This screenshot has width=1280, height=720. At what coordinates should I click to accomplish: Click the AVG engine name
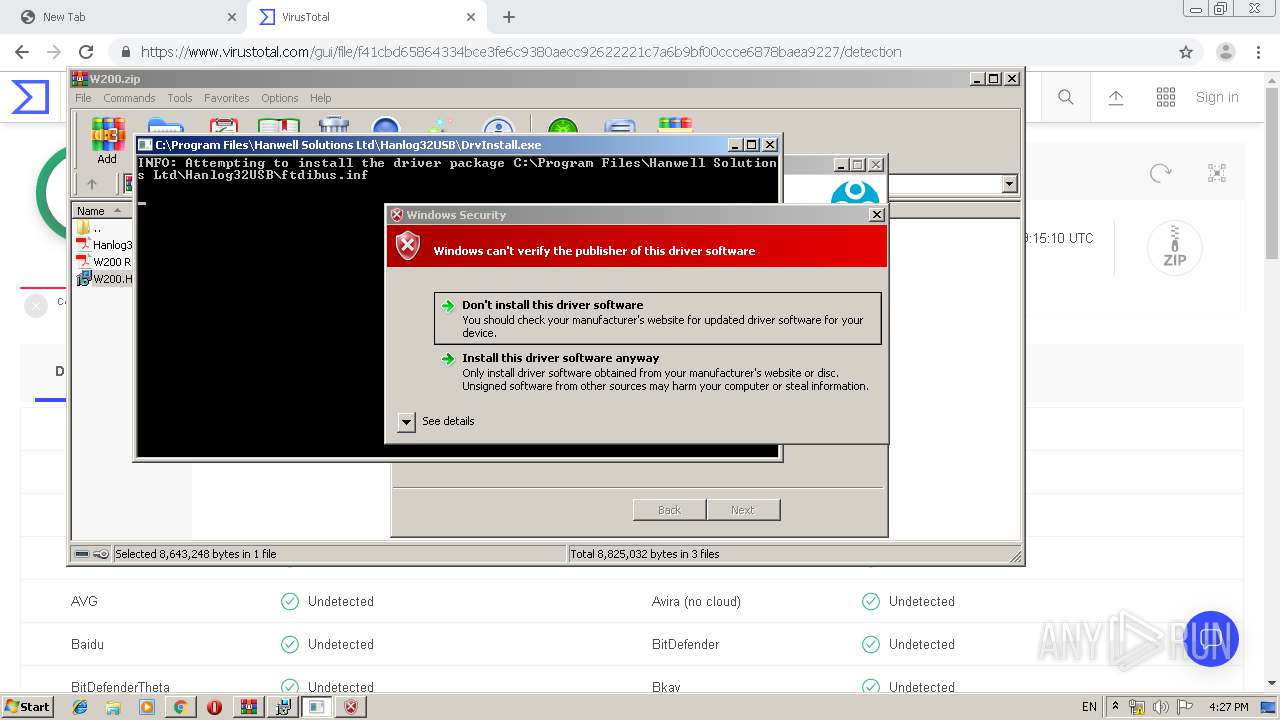(x=84, y=601)
